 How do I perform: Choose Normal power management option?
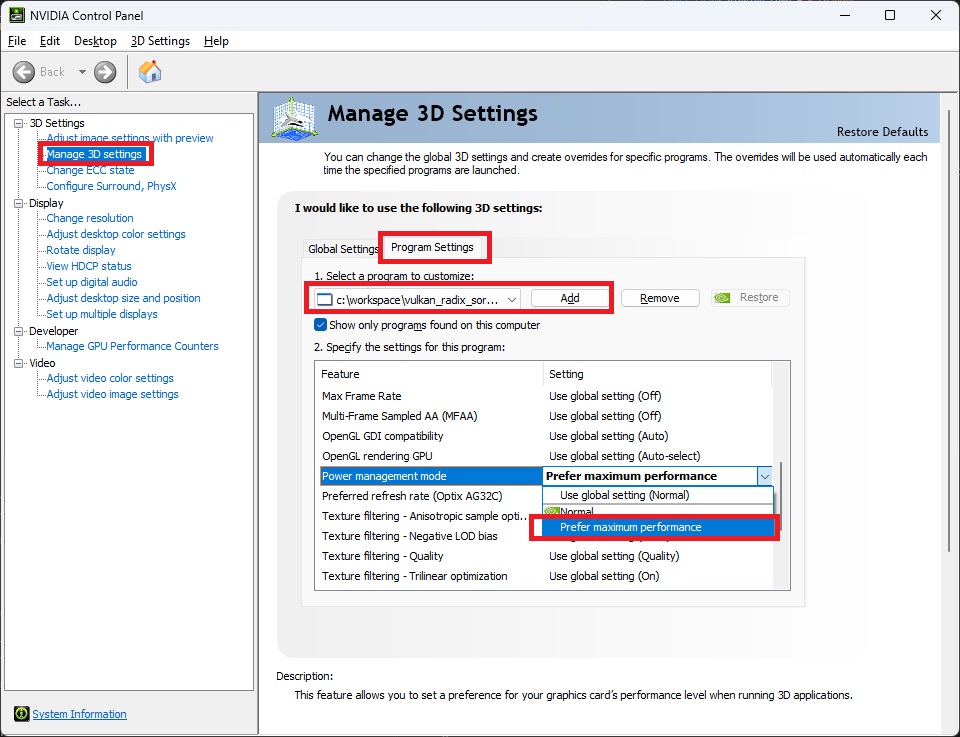click(x=658, y=511)
